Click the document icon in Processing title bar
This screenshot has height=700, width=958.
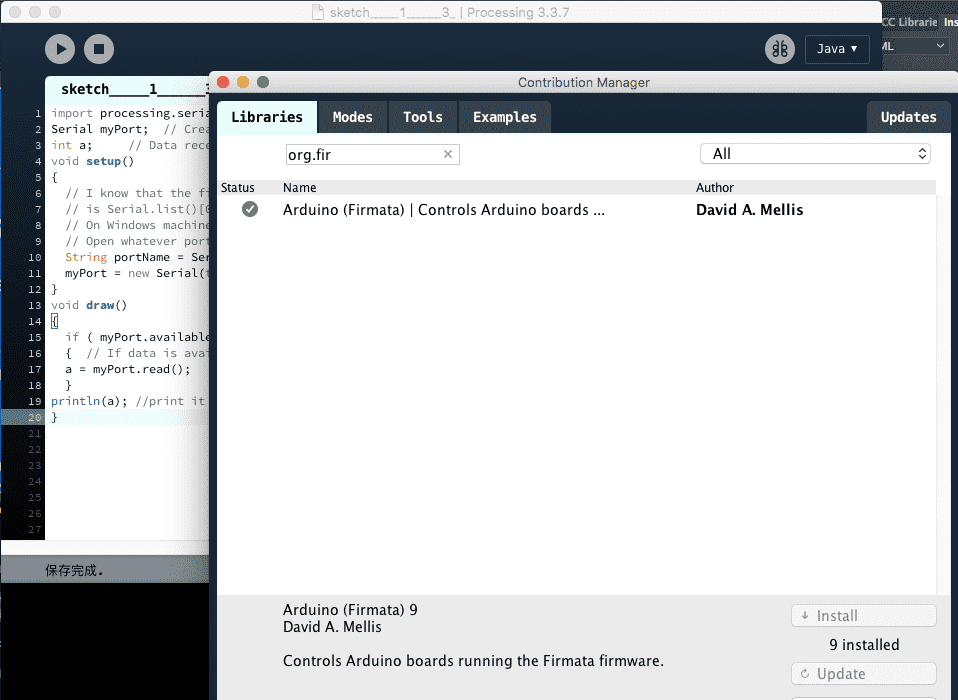[x=318, y=12]
